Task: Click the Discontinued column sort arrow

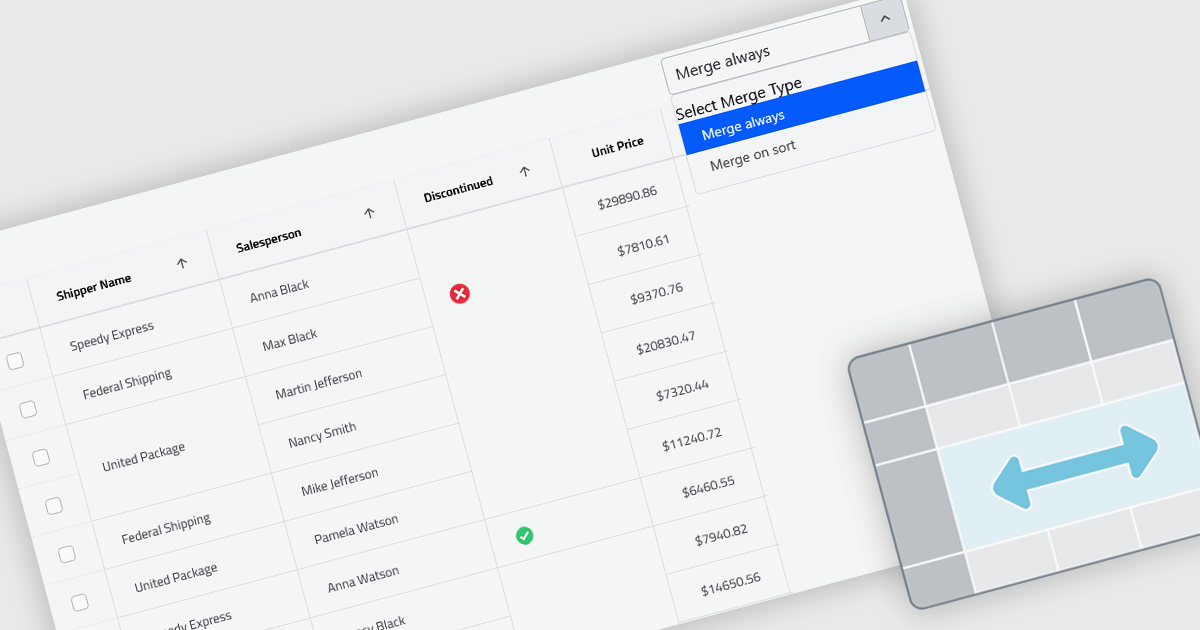Action: pos(524,172)
